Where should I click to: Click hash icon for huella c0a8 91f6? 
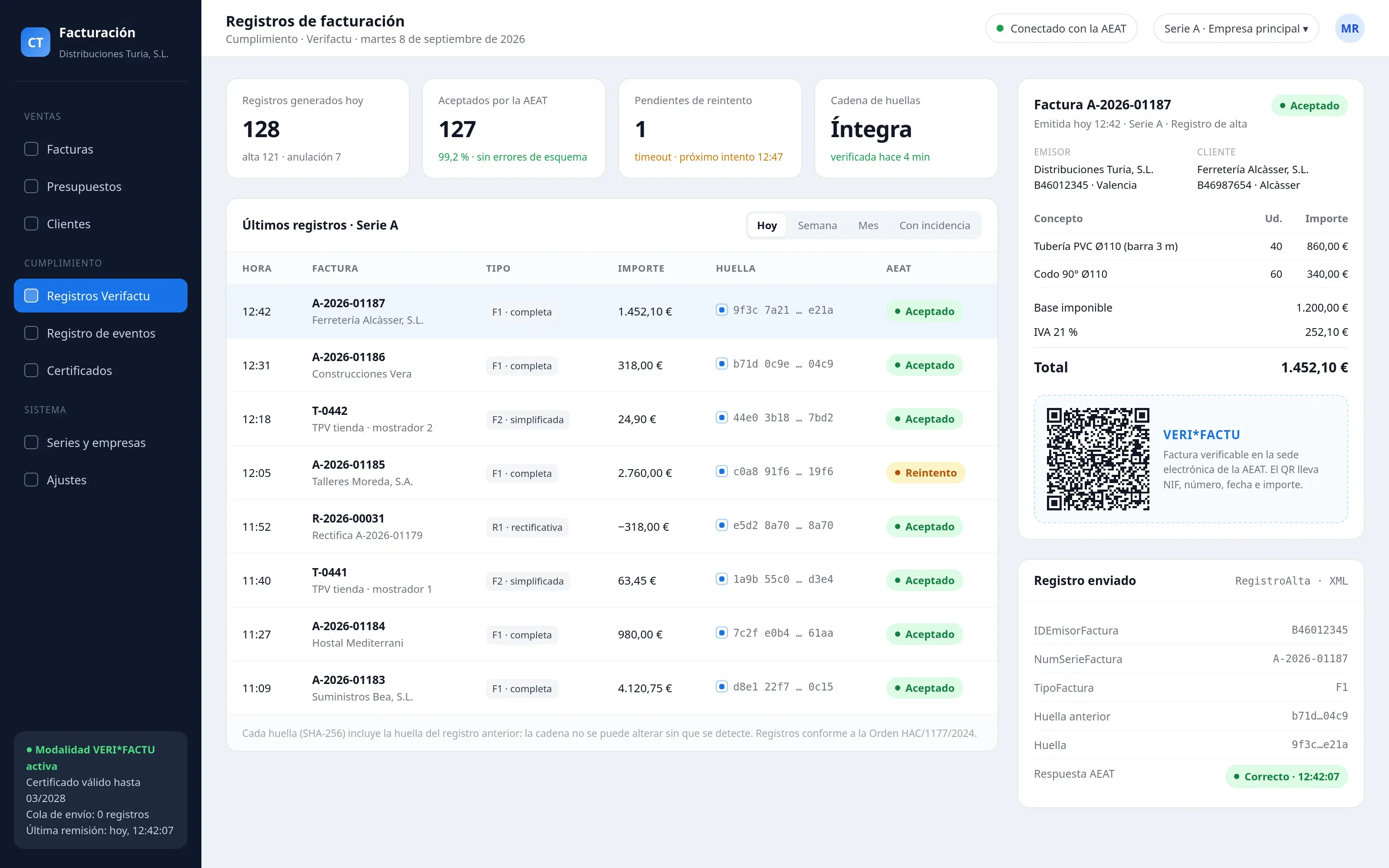point(722,471)
